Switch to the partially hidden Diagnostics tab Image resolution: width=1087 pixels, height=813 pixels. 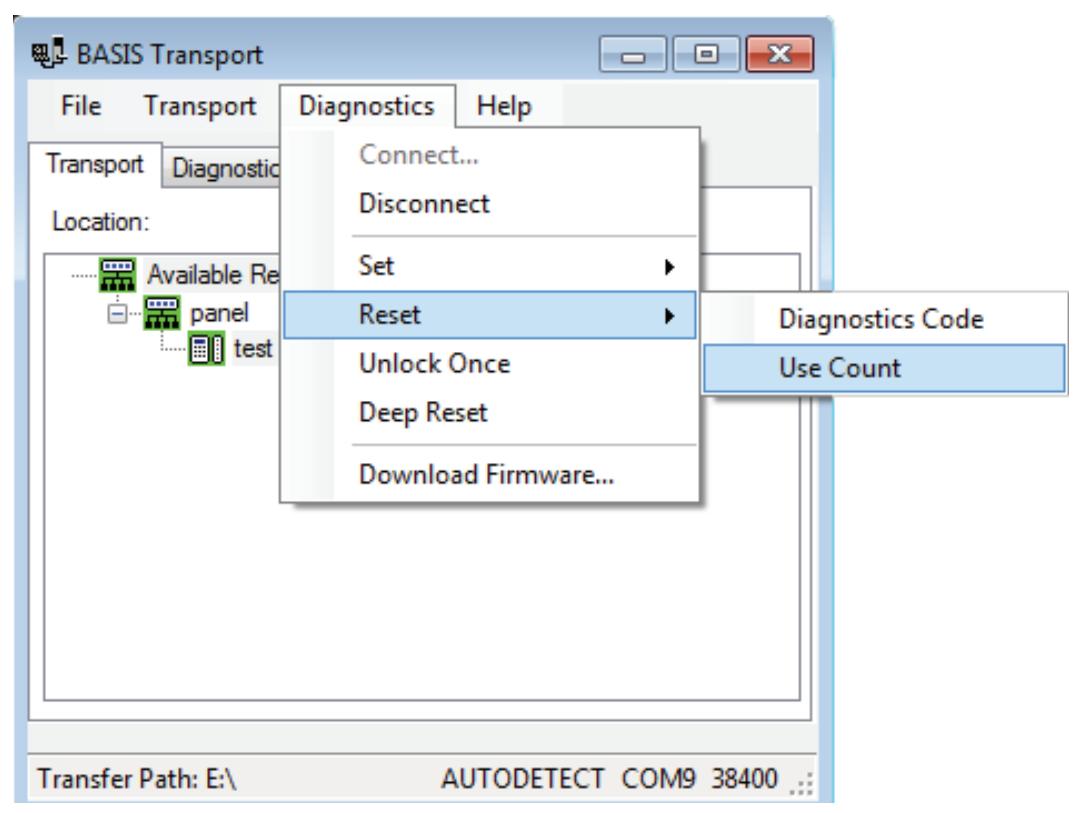point(222,168)
